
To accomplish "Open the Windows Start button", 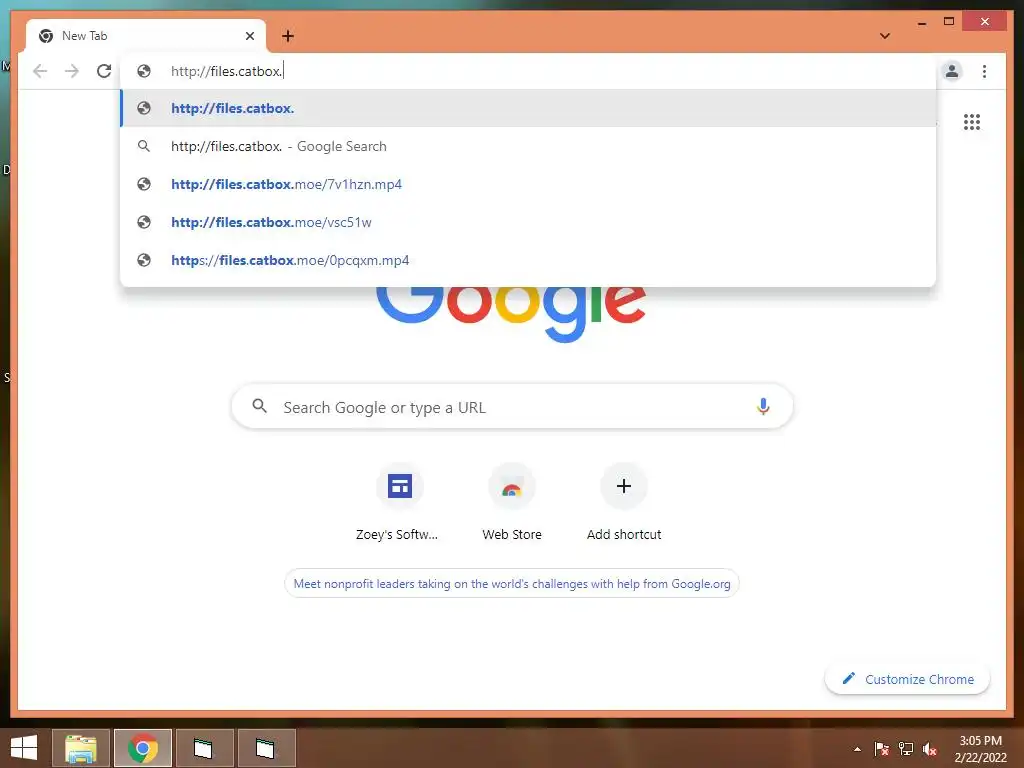I will coord(24,748).
